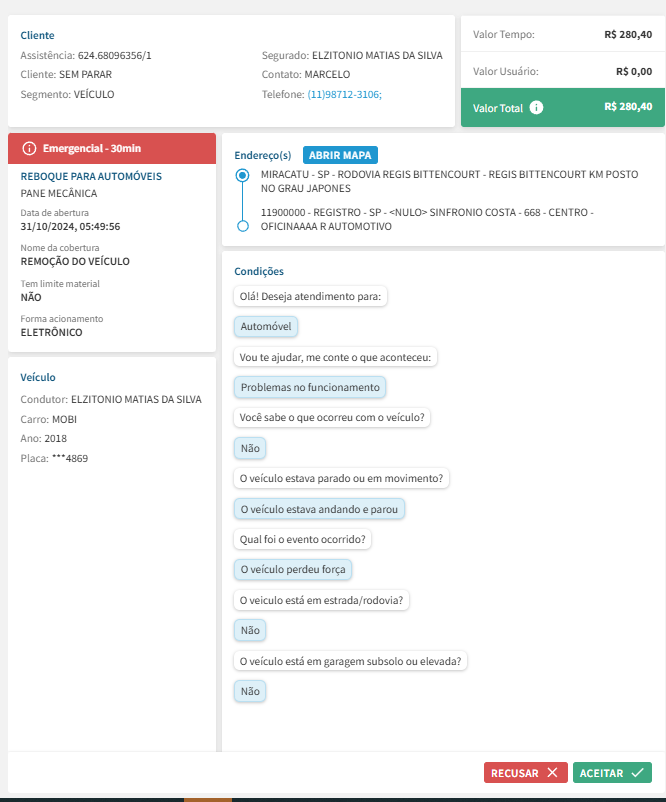Click the Não answer below the garagem subsolo question
Image resolution: width=666 pixels, height=802 pixels.
coord(250,691)
